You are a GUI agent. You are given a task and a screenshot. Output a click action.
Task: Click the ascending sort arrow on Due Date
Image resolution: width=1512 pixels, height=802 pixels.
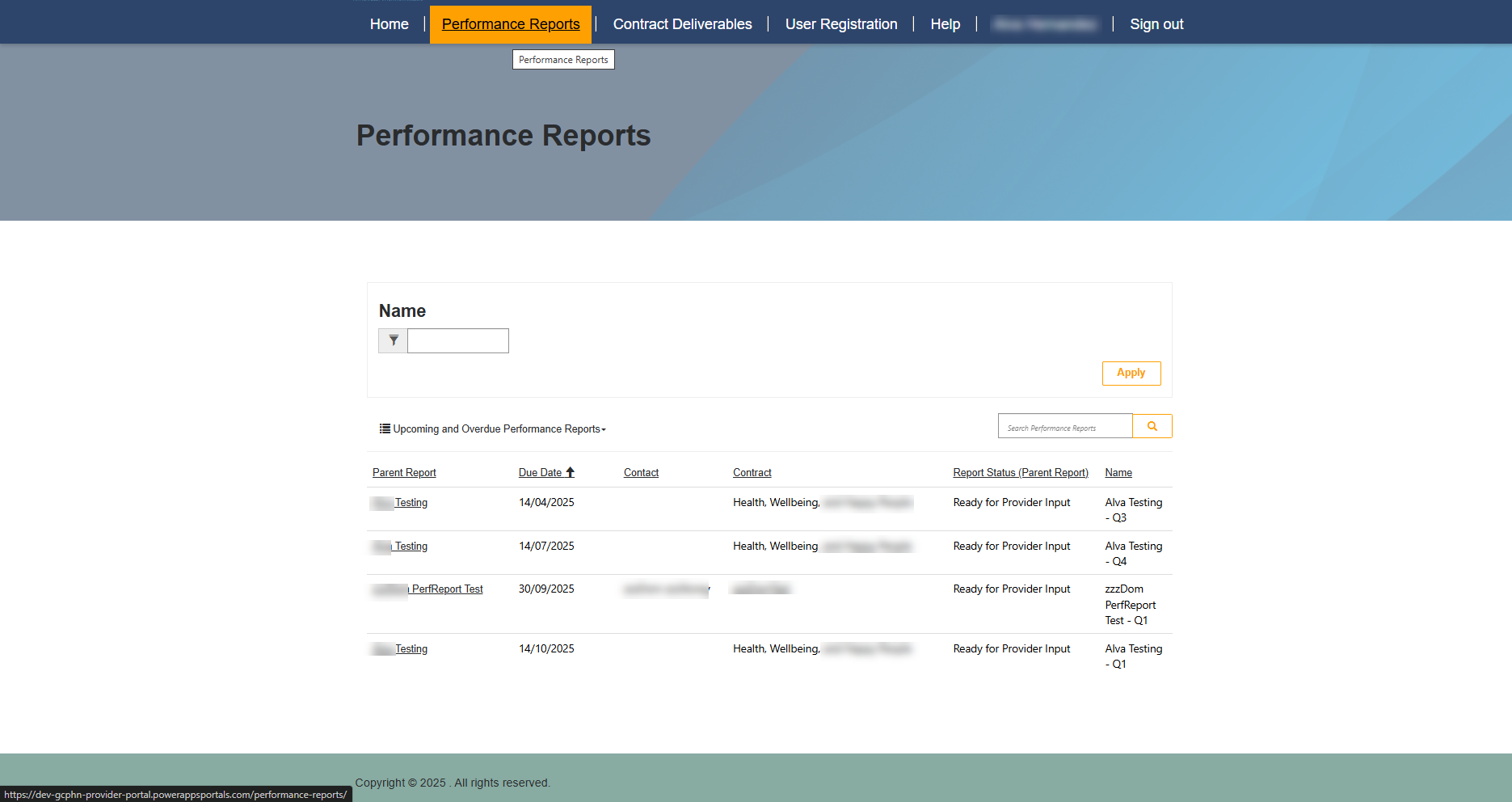click(x=570, y=472)
